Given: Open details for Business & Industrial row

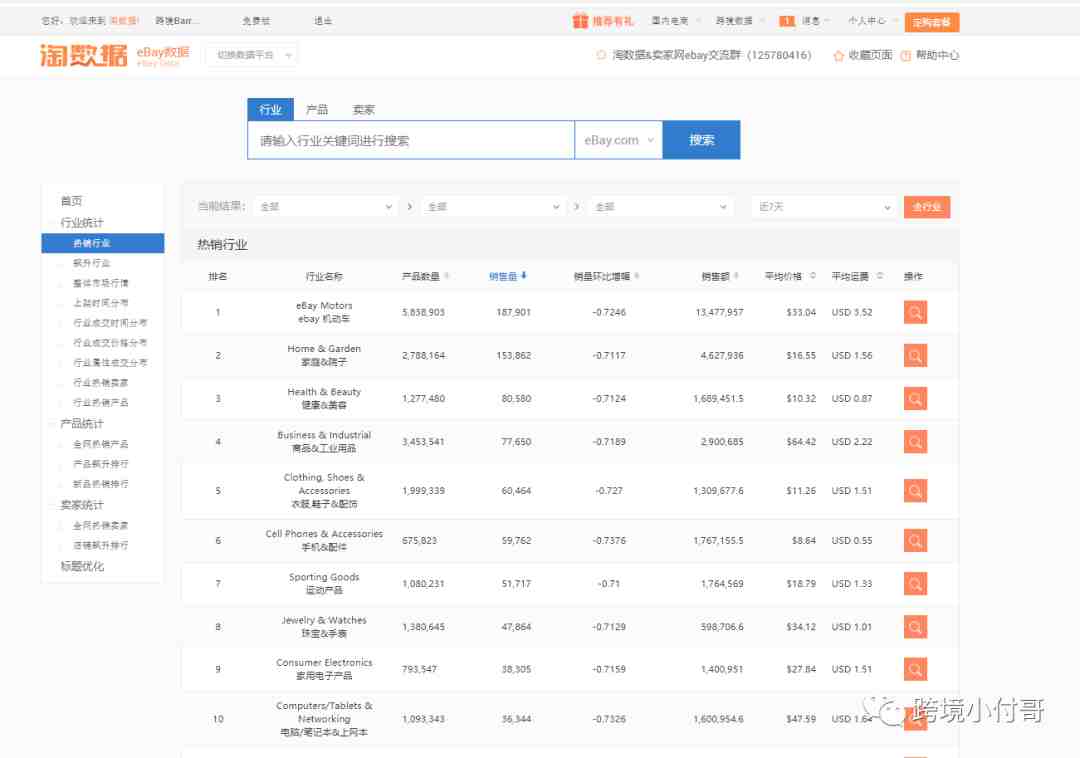Looking at the screenshot, I should (x=915, y=441).
